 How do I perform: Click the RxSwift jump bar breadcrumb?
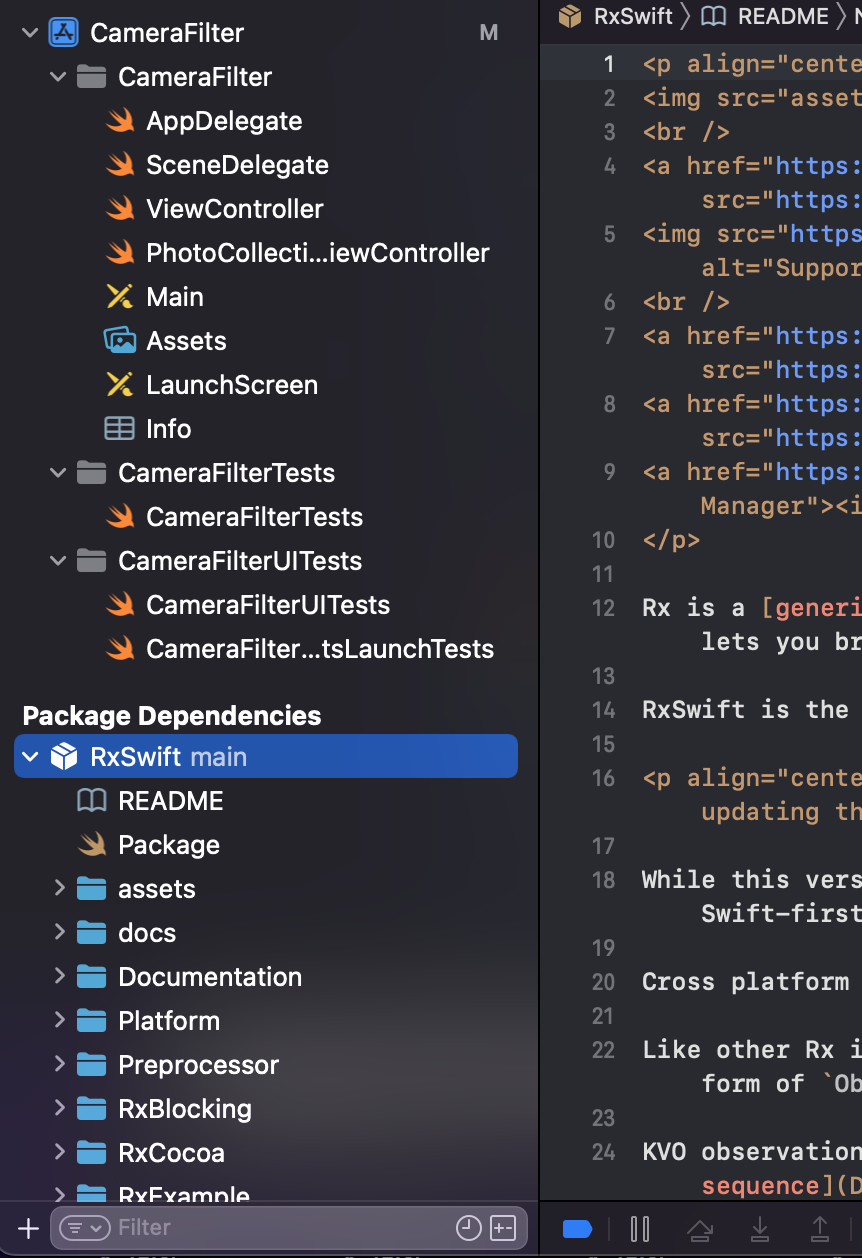pos(618,16)
